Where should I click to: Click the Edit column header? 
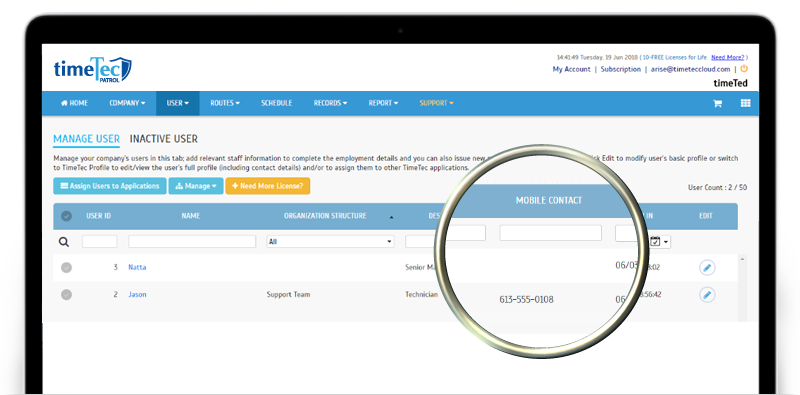(706, 216)
